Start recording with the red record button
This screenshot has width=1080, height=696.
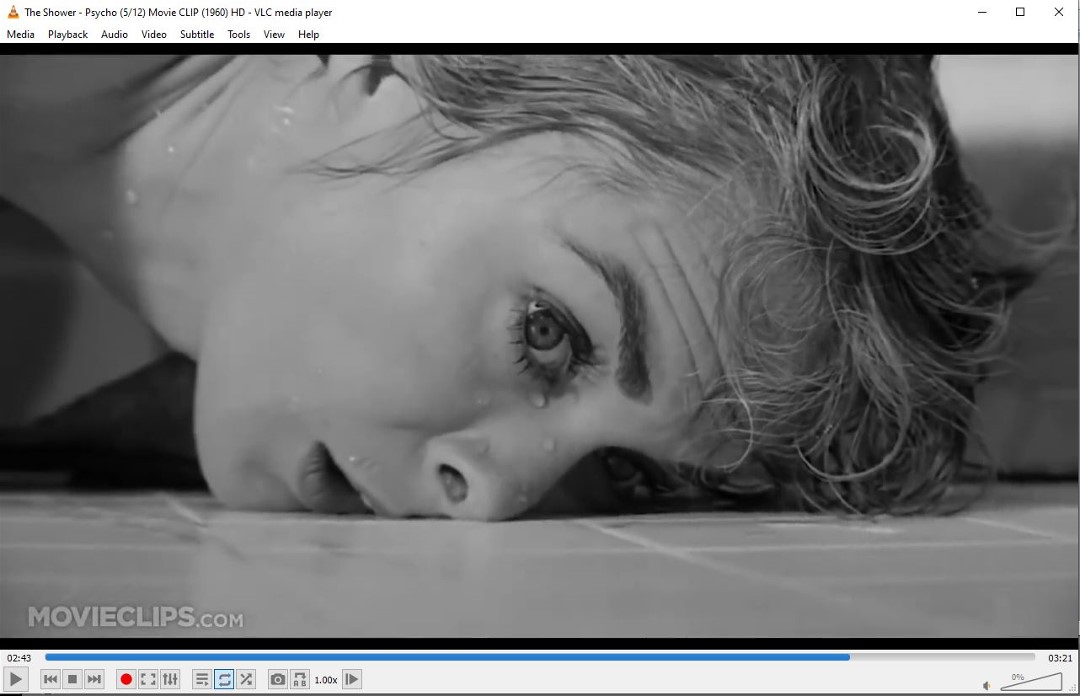pyautogui.click(x=126, y=679)
